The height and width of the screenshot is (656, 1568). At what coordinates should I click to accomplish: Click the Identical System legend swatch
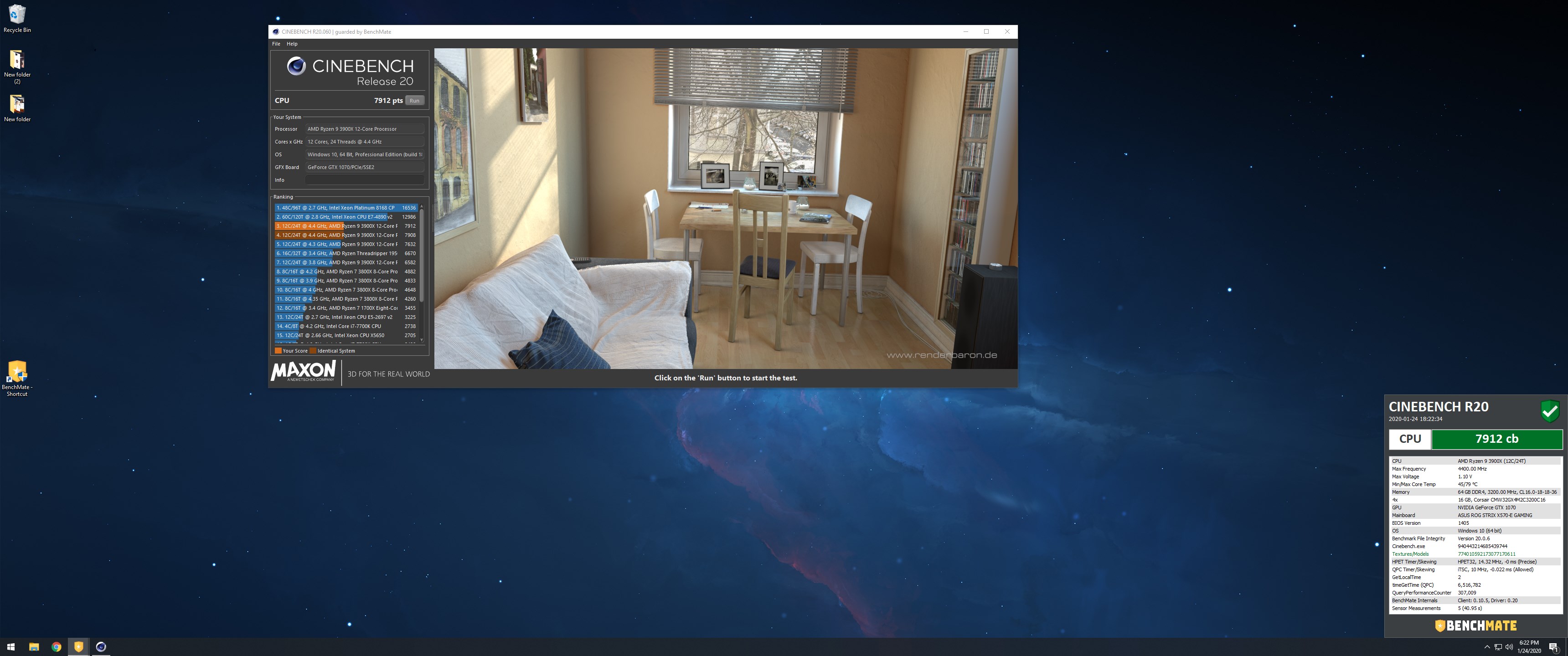313,350
